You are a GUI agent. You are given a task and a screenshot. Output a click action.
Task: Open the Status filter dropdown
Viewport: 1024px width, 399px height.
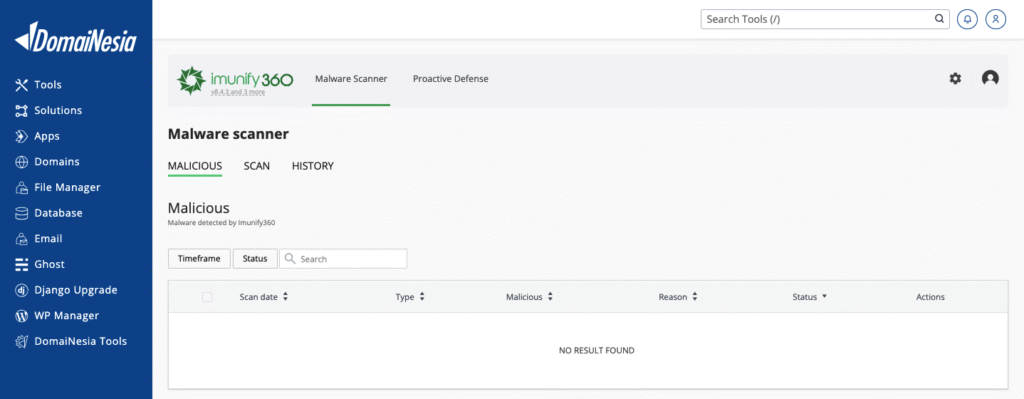click(255, 259)
